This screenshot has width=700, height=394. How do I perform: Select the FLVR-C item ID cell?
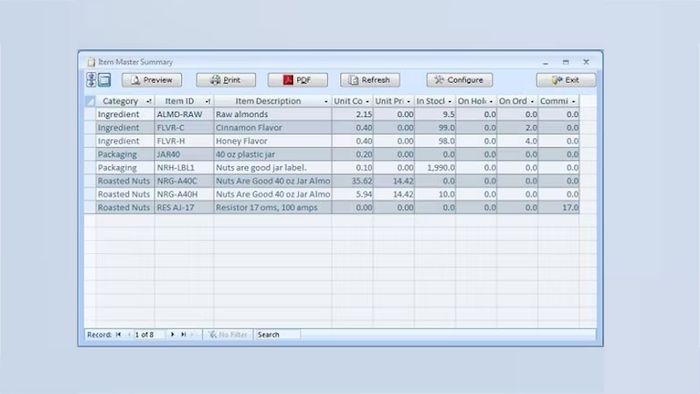coord(184,128)
